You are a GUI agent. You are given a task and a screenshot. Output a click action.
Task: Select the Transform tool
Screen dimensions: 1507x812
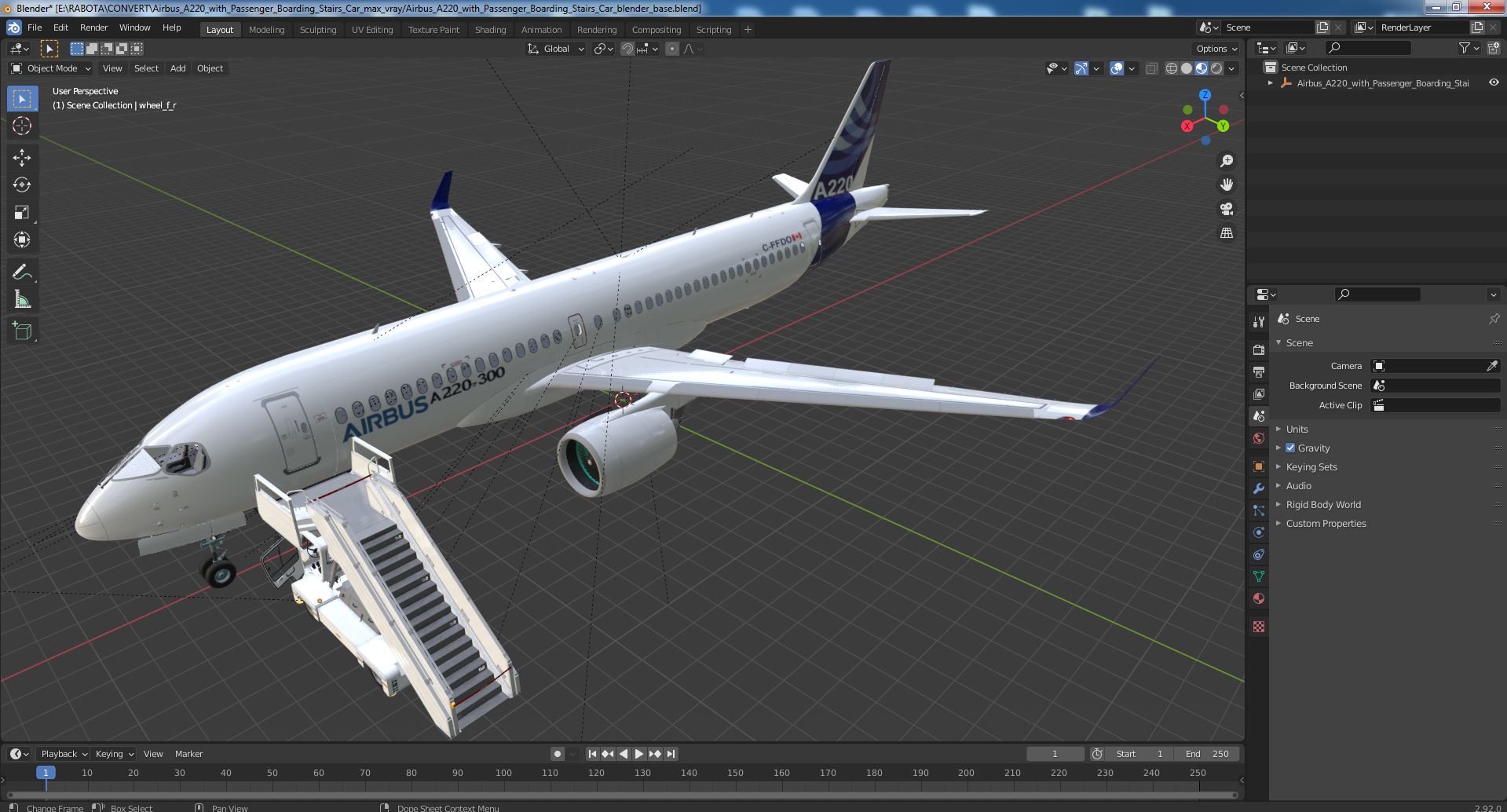pos(22,240)
